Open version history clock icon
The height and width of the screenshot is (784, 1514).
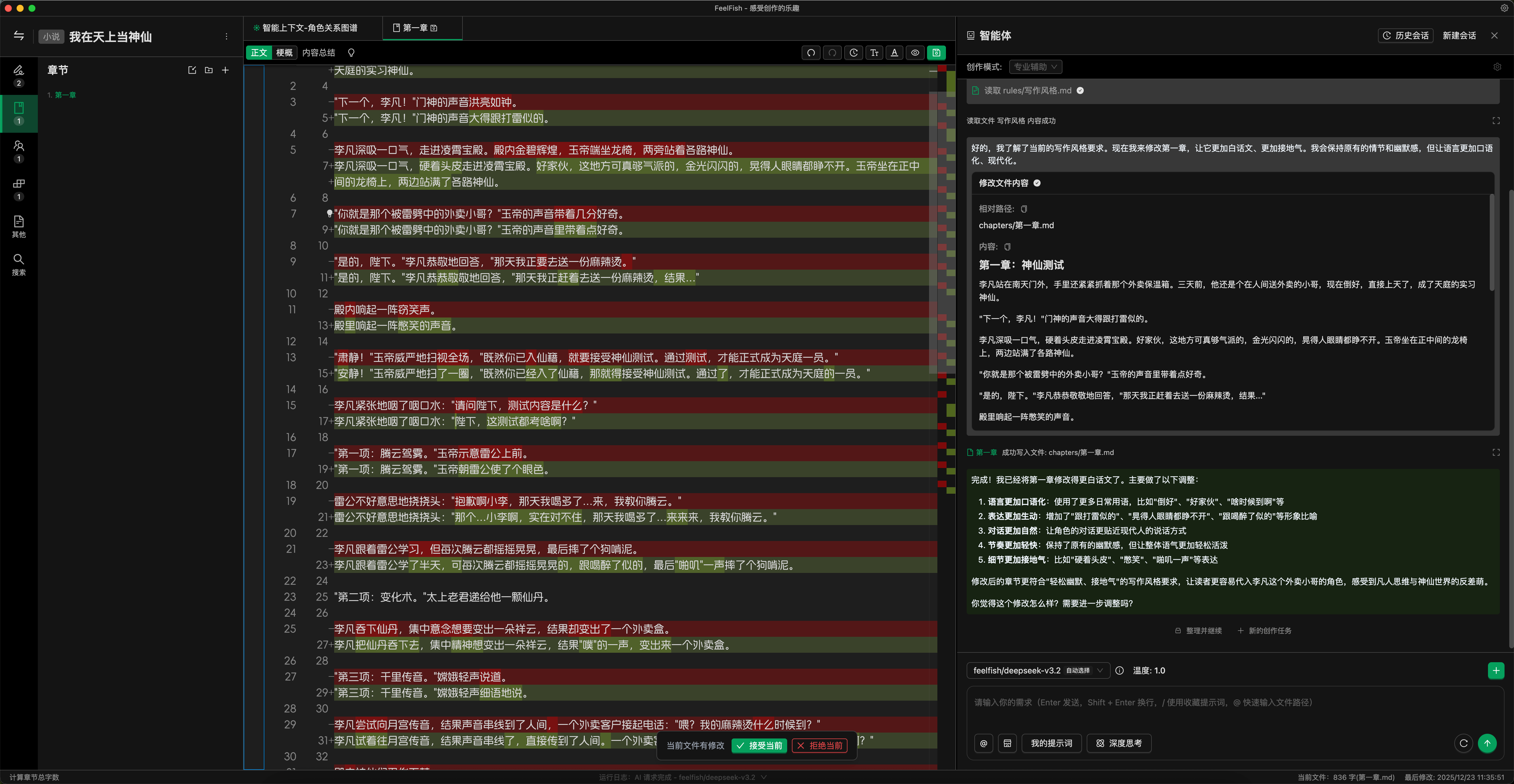(x=853, y=53)
